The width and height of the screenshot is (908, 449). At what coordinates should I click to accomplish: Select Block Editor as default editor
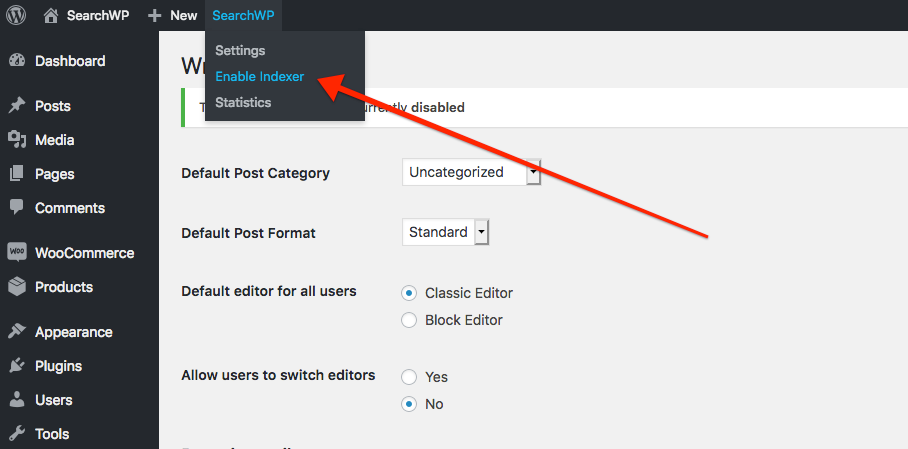tap(409, 320)
